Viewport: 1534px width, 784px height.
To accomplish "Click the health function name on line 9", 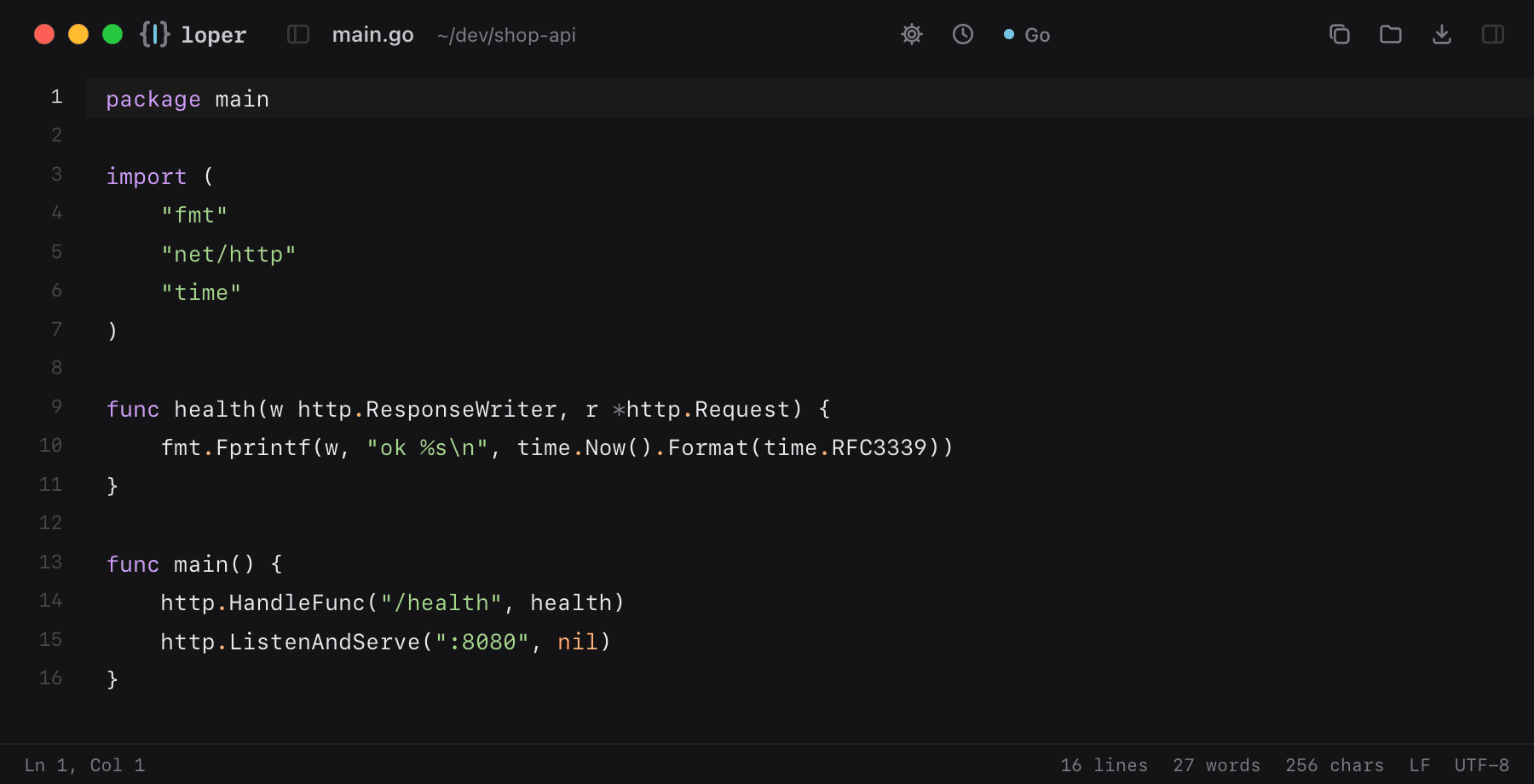I will (215, 409).
